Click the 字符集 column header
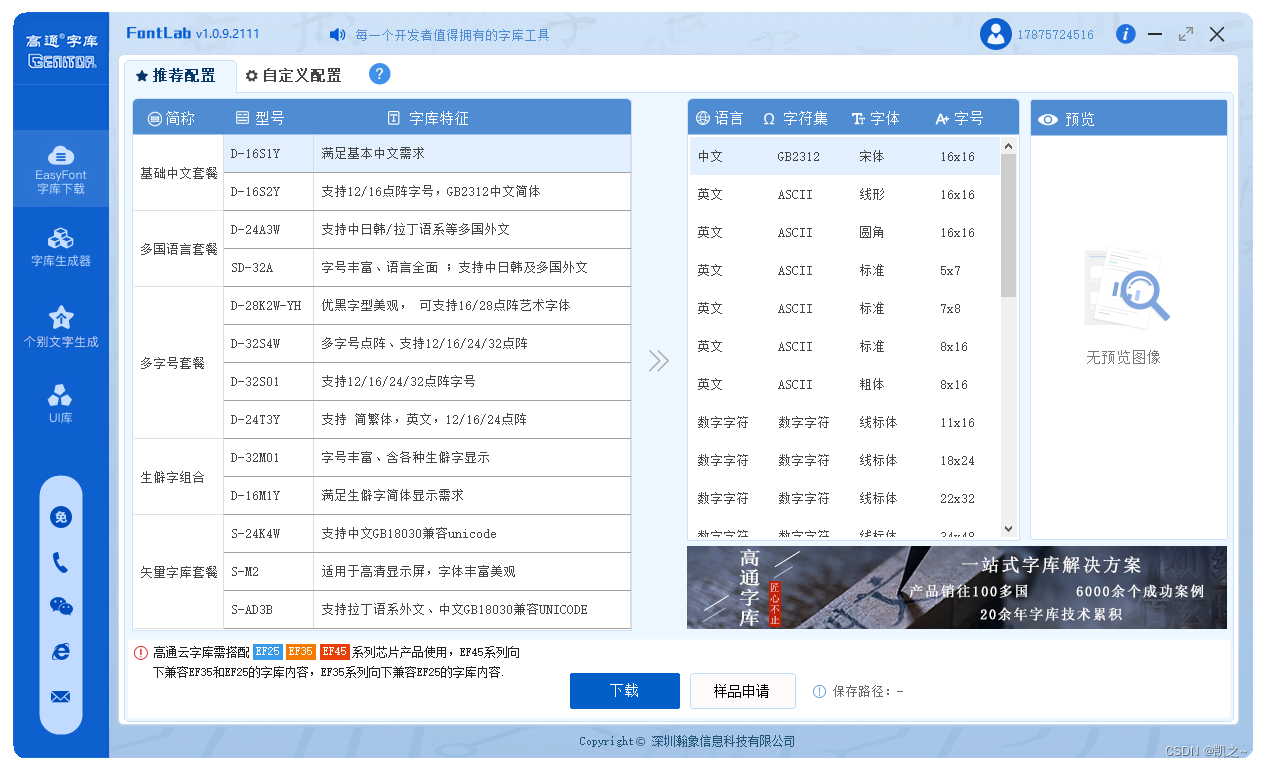1263x767 pixels. [795, 118]
